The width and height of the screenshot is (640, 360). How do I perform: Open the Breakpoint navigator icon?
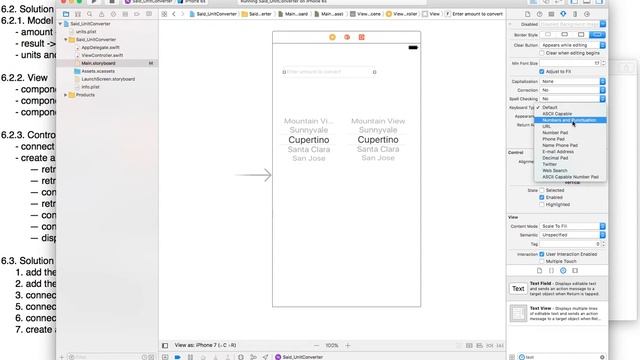tap(137, 14)
